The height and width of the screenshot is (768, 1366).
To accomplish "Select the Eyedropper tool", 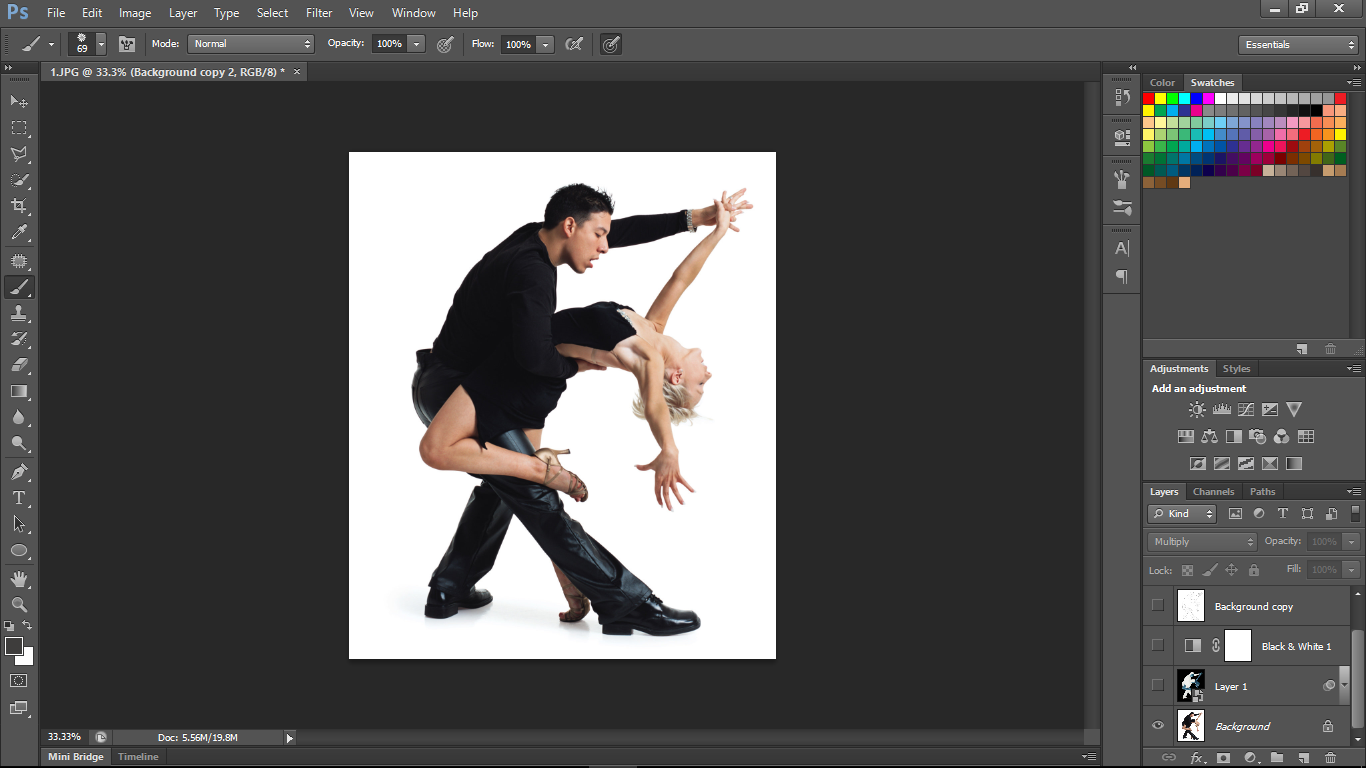I will coord(19,233).
